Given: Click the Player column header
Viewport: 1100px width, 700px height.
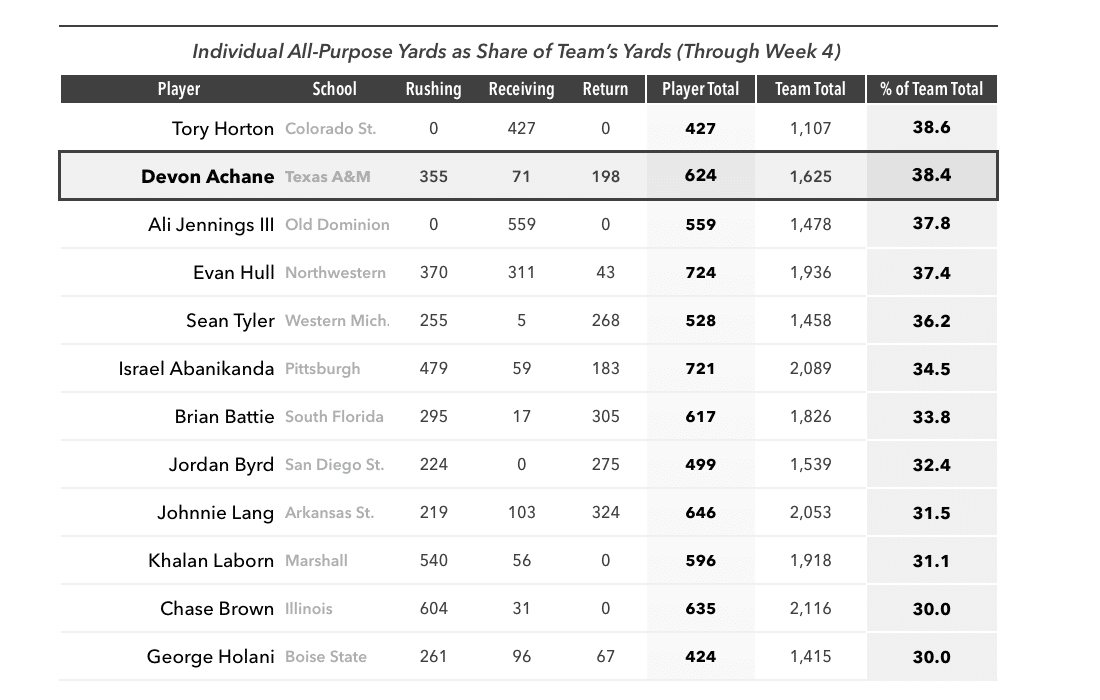Looking at the screenshot, I should point(179,89).
